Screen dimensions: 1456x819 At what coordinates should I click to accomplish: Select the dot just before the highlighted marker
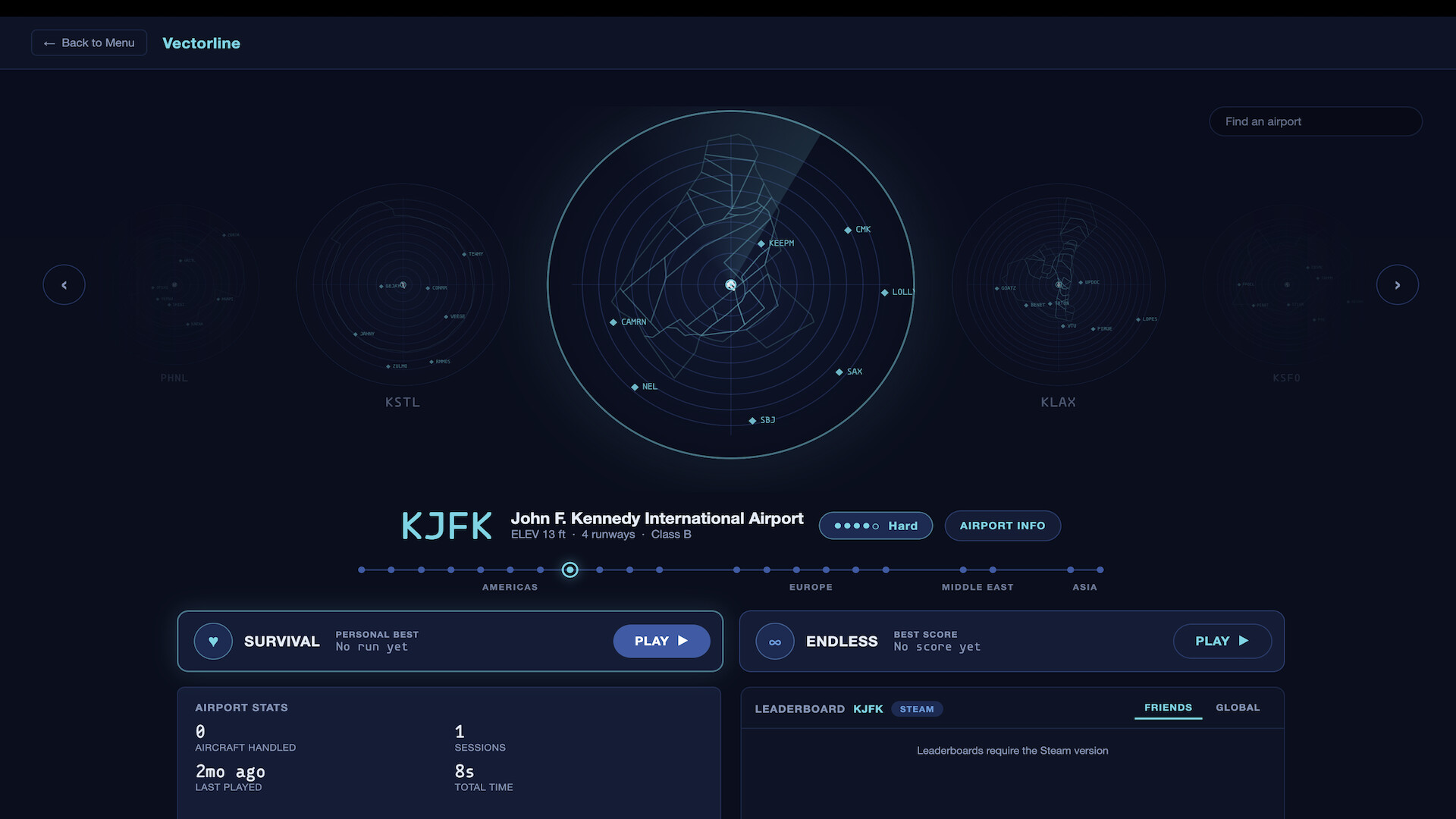click(540, 570)
